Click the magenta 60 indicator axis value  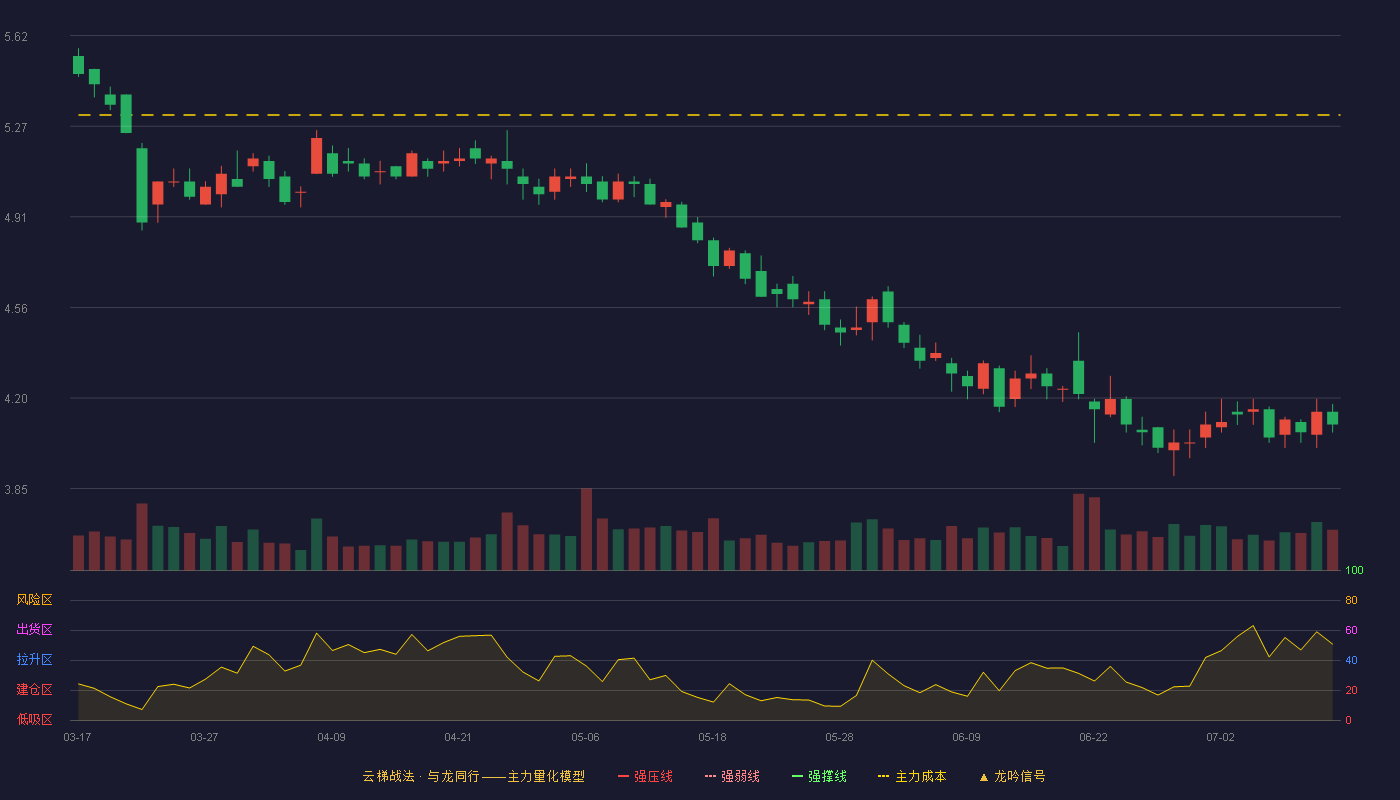click(1351, 630)
